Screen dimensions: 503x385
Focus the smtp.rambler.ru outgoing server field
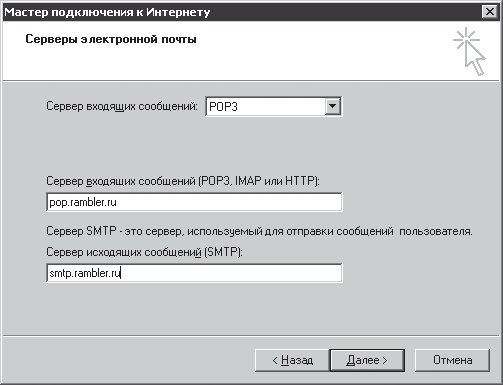[194, 273]
